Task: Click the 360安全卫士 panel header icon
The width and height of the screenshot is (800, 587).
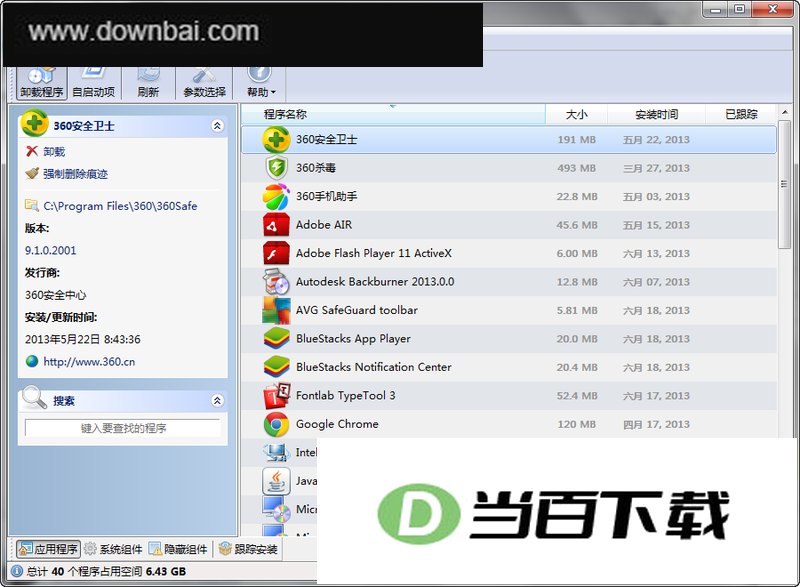Action: coord(34,123)
